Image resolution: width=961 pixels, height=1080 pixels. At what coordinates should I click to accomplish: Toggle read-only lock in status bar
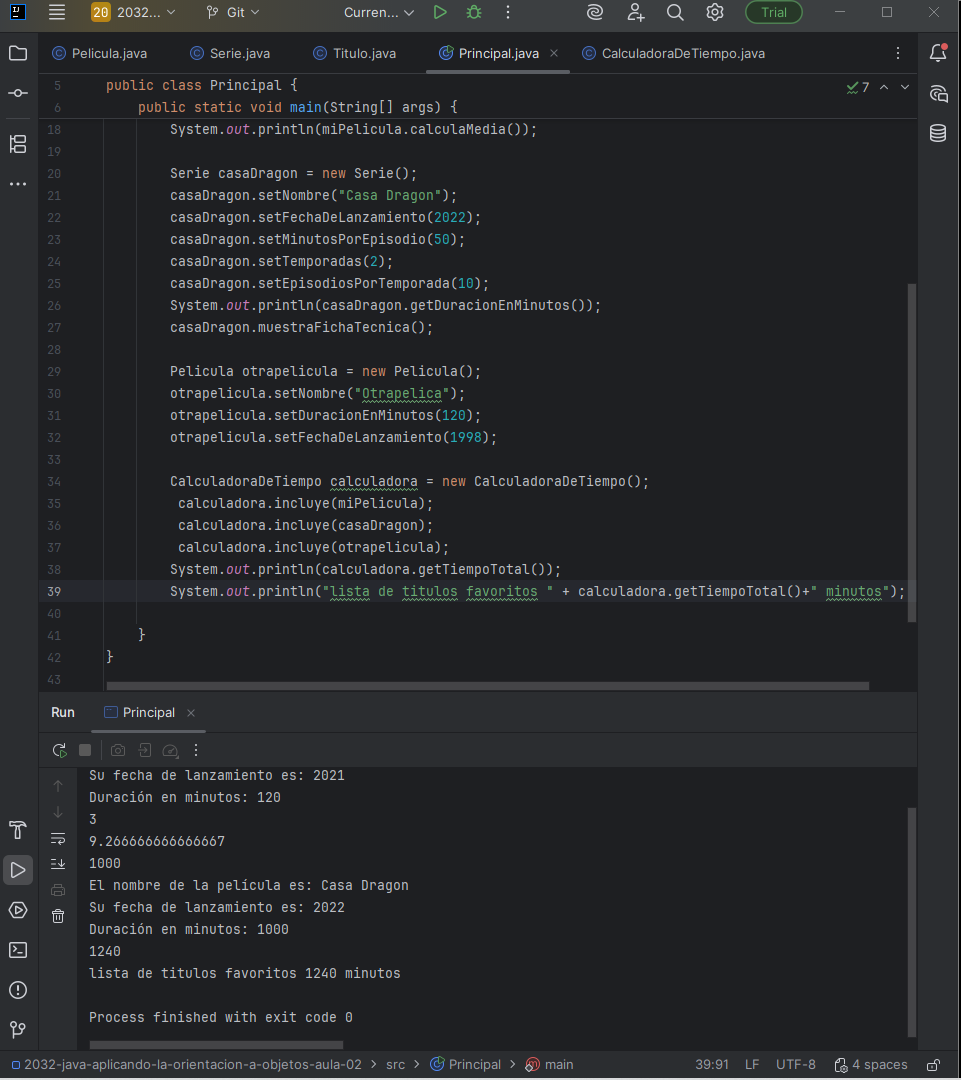click(933, 1065)
